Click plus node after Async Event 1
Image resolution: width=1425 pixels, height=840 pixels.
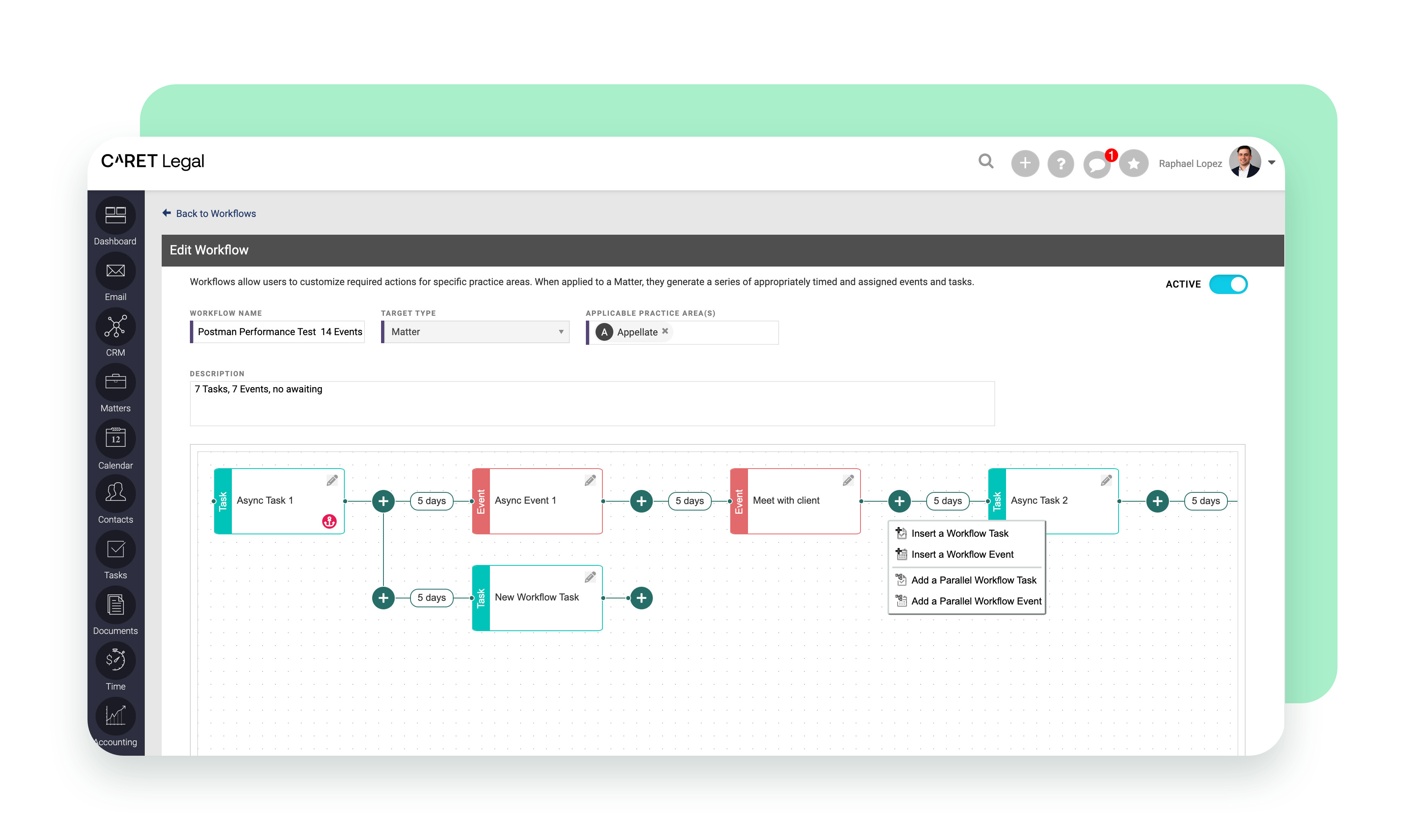click(x=641, y=501)
